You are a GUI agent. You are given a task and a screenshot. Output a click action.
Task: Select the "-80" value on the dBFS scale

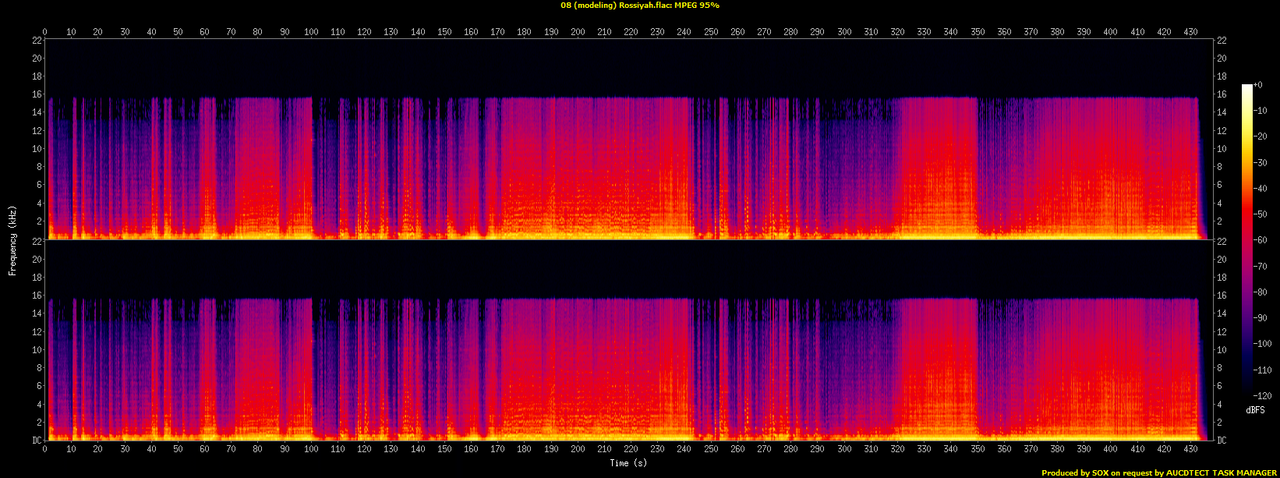click(x=1262, y=292)
